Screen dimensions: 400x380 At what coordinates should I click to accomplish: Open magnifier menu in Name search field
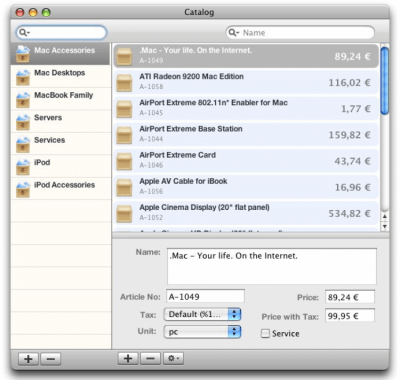[x=234, y=33]
